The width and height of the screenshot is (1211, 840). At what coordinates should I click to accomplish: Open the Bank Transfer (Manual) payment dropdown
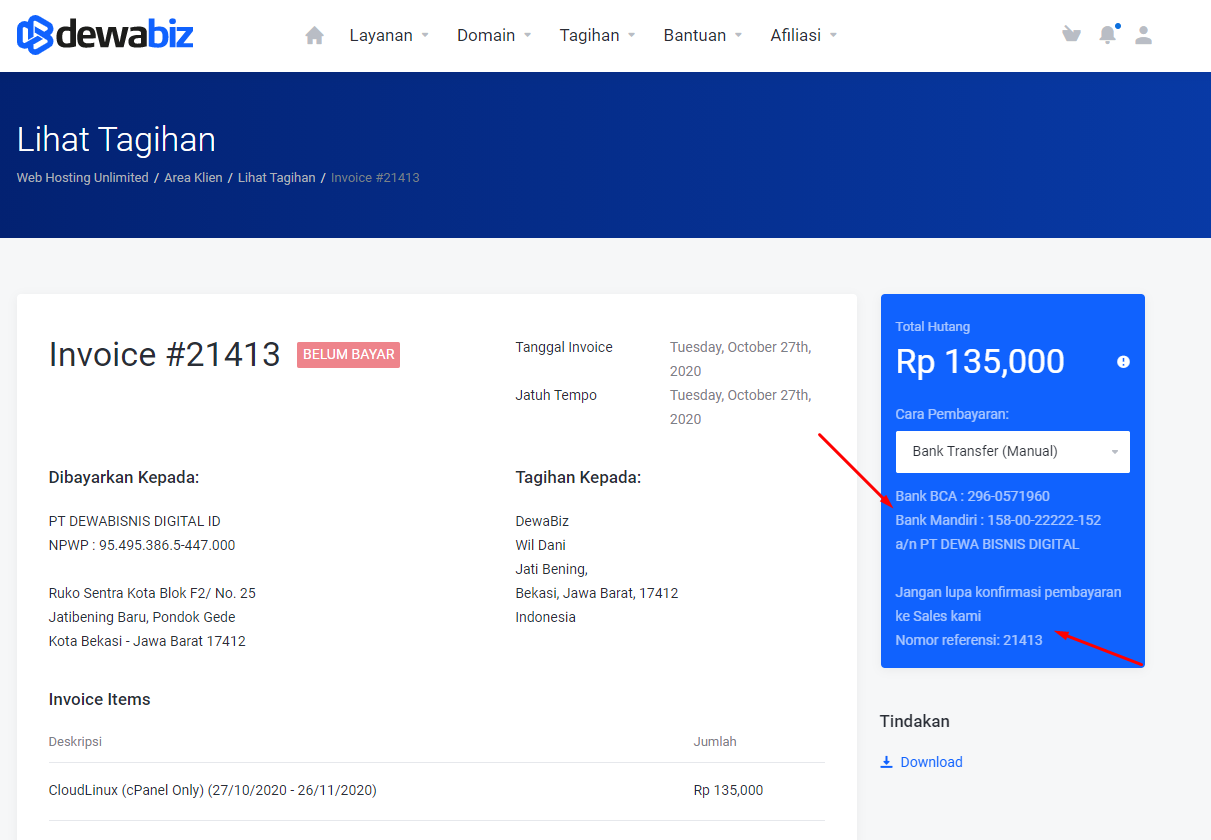(x=1013, y=452)
